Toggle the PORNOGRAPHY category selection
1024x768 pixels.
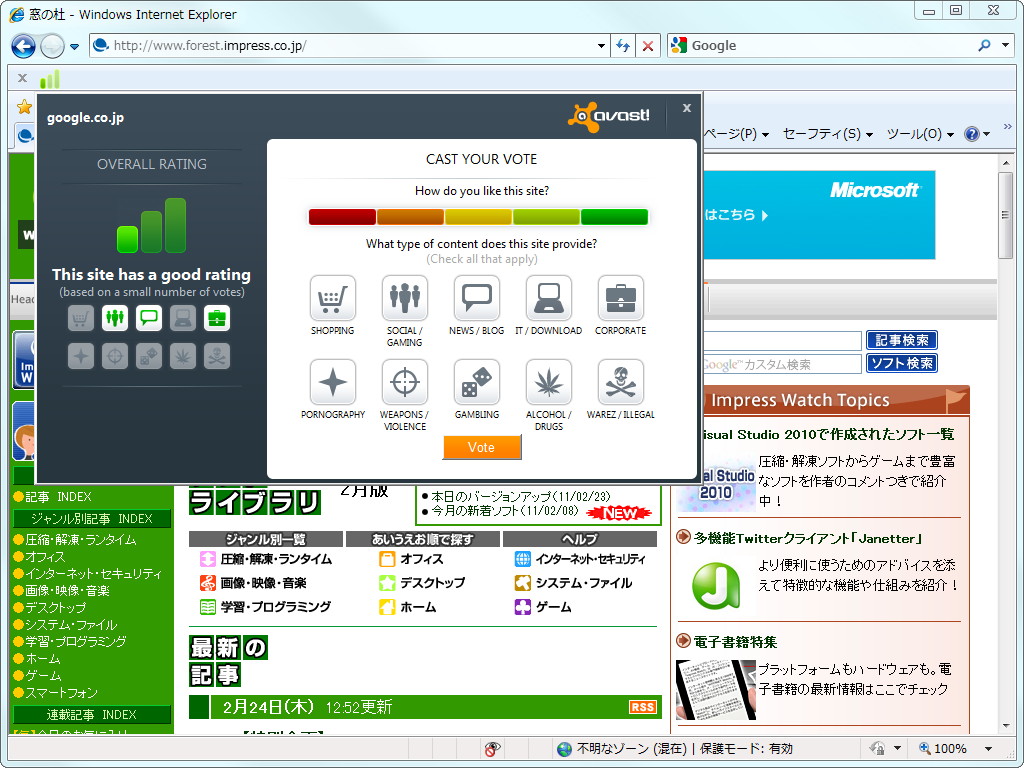pos(332,380)
